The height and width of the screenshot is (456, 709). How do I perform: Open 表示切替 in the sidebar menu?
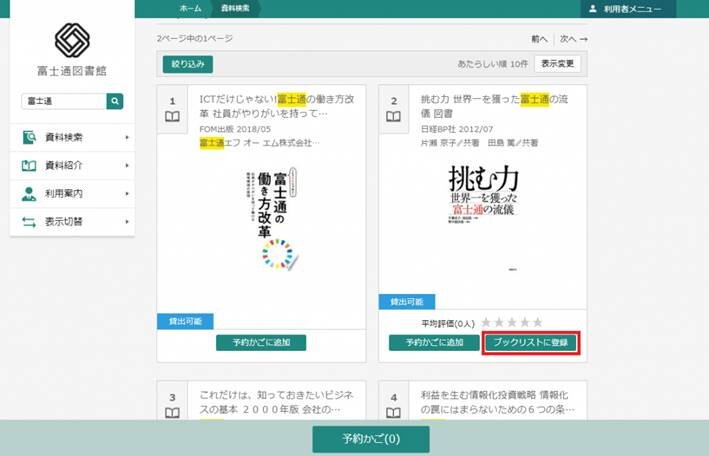[72, 222]
